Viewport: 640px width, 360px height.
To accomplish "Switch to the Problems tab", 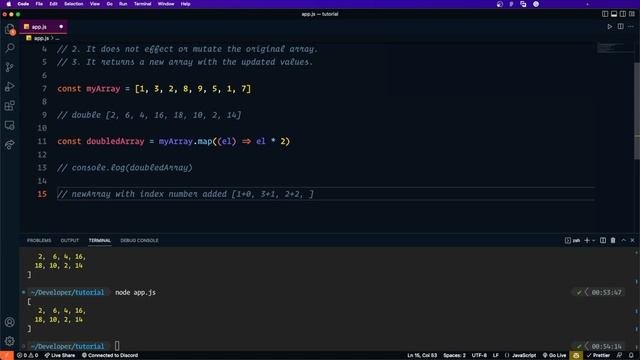I will (39, 240).
